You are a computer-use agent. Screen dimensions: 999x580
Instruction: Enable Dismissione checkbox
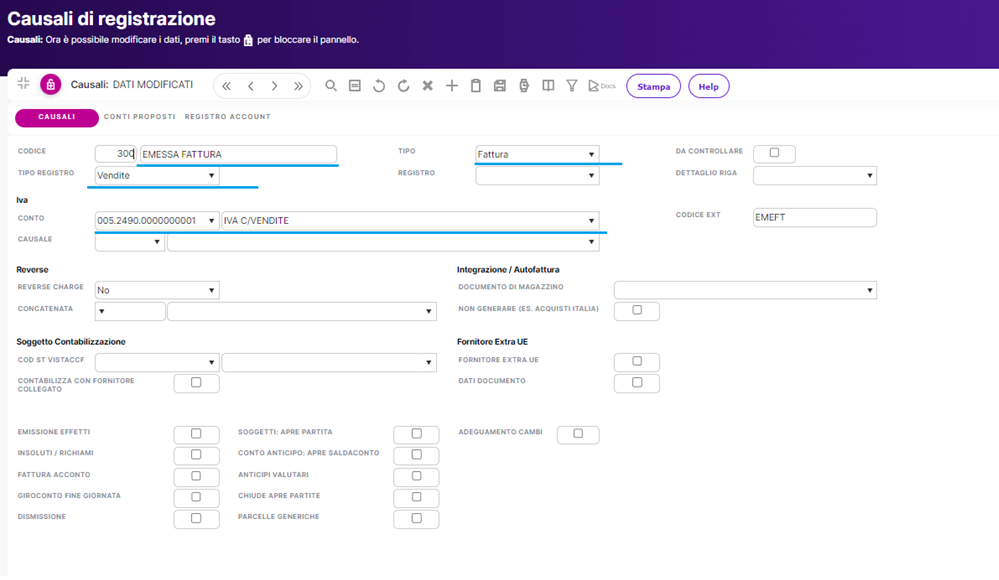pyautogui.click(x=196, y=518)
